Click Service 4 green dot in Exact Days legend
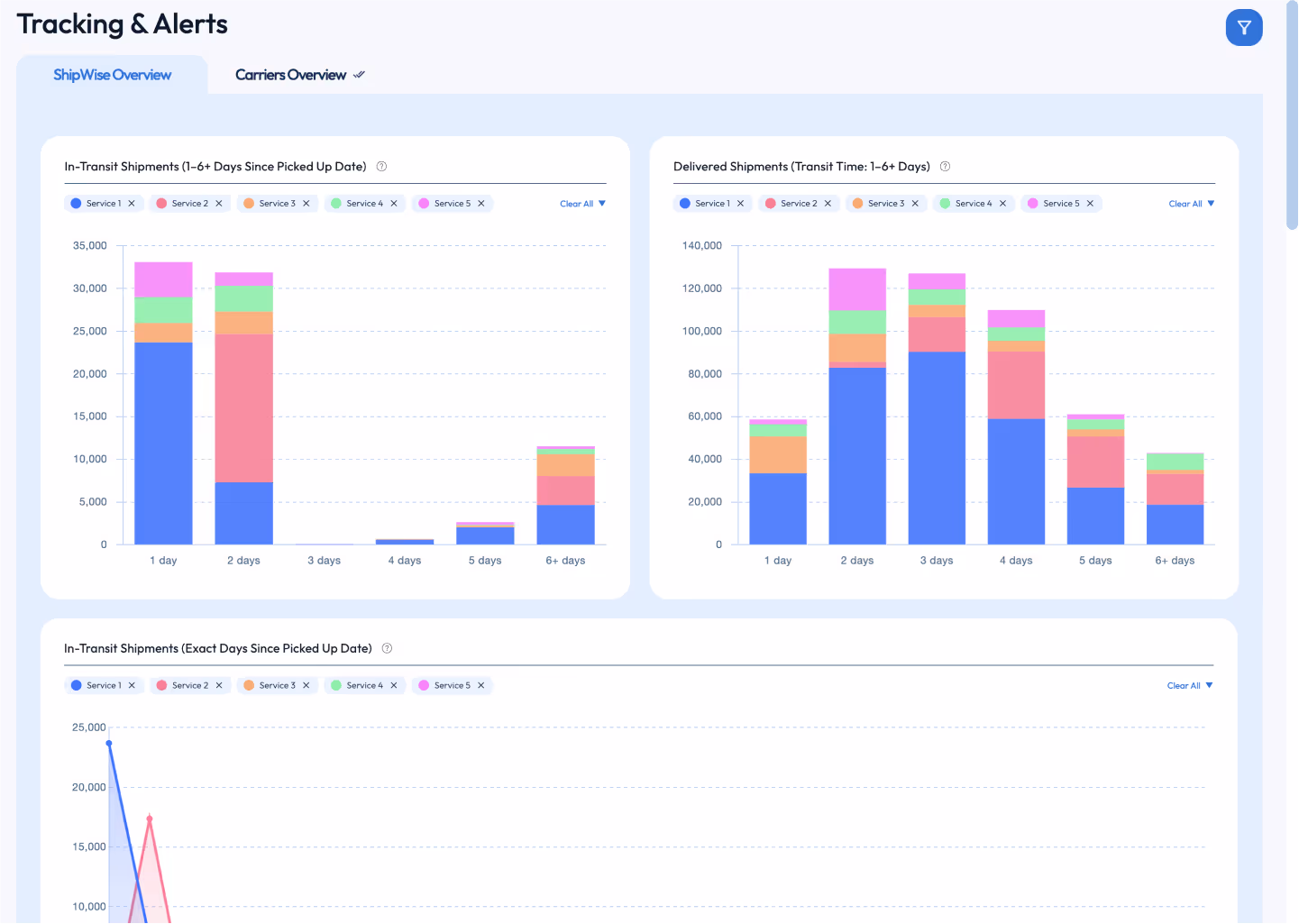Screen dimensions: 1299x924 pyautogui.click(x=336, y=685)
